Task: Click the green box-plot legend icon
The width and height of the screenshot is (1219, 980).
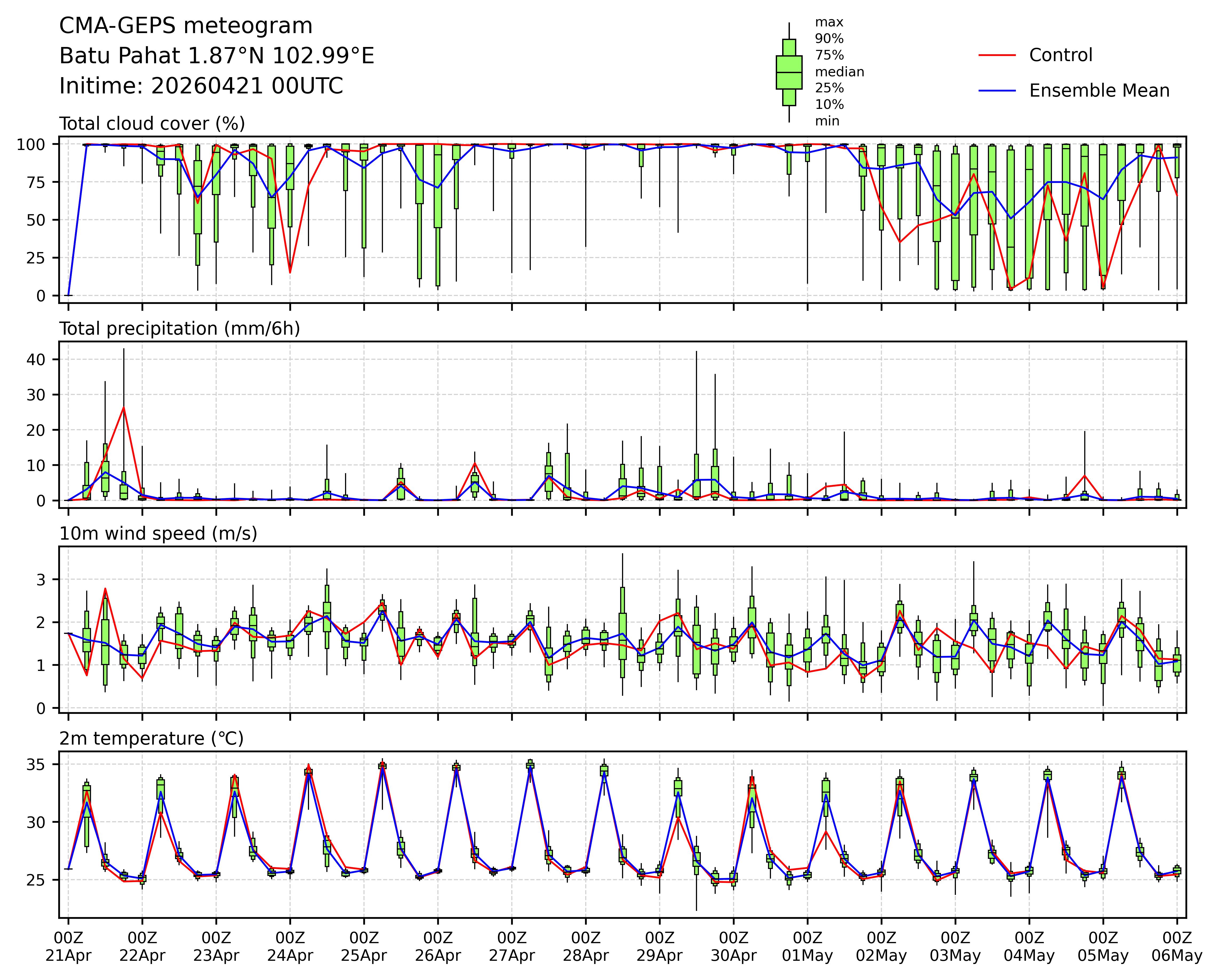Action: coord(789,72)
